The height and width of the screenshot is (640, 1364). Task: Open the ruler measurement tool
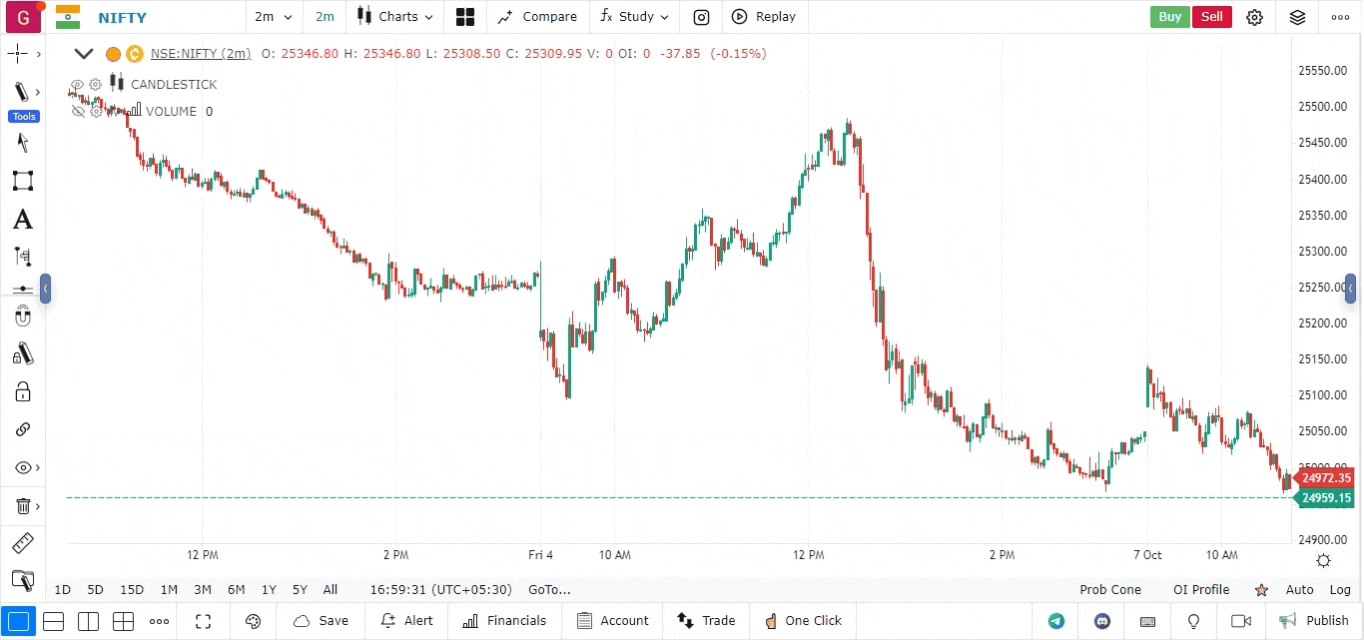point(22,544)
